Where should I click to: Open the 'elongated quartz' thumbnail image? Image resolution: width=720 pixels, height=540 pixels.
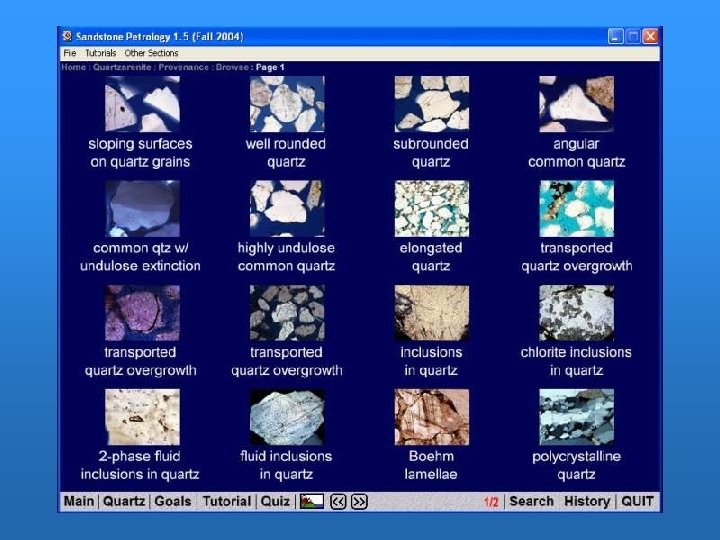[432, 208]
